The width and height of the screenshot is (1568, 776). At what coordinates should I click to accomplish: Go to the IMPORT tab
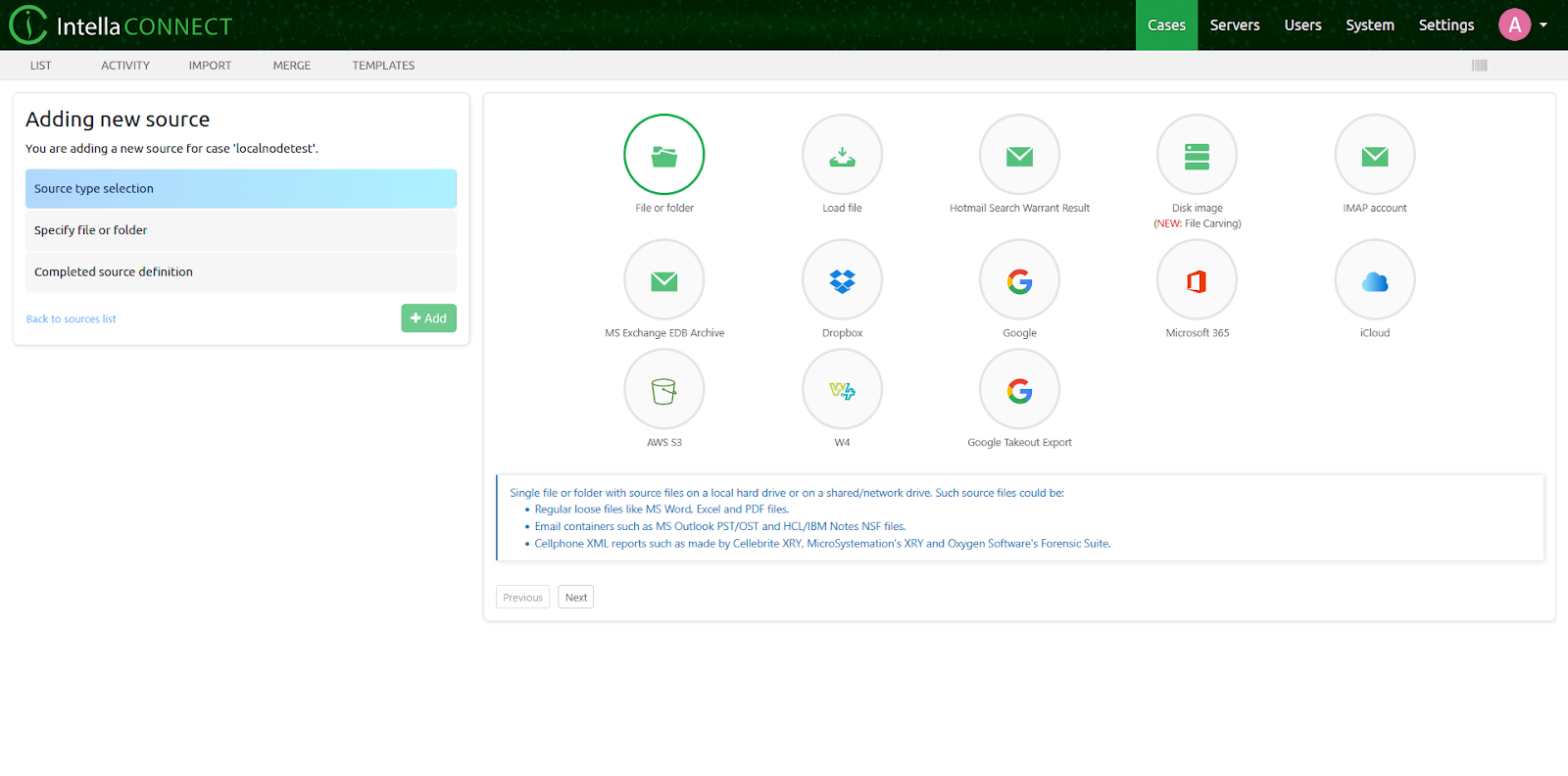coord(210,66)
